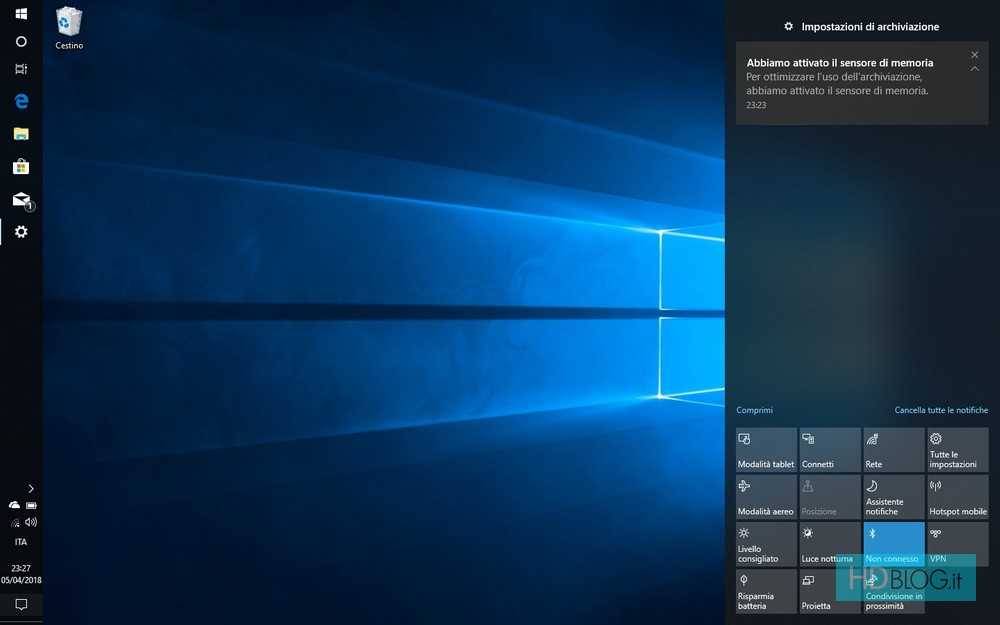Switch input language ITA
This screenshot has width=1000, height=625.
(21, 542)
